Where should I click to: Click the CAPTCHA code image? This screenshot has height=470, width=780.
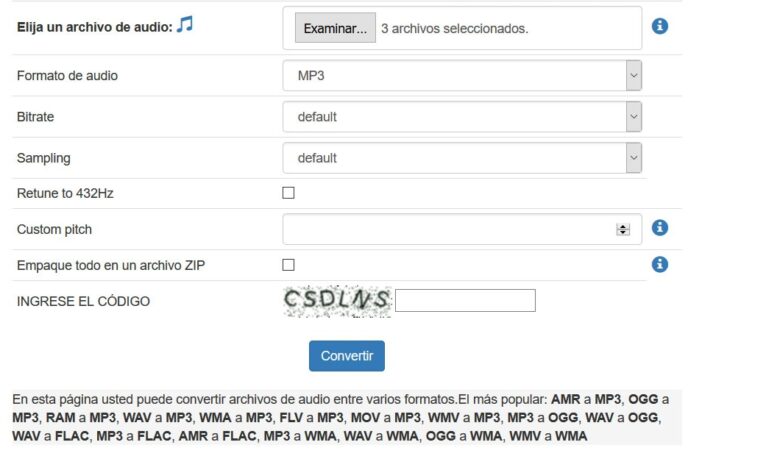tap(337, 300)
